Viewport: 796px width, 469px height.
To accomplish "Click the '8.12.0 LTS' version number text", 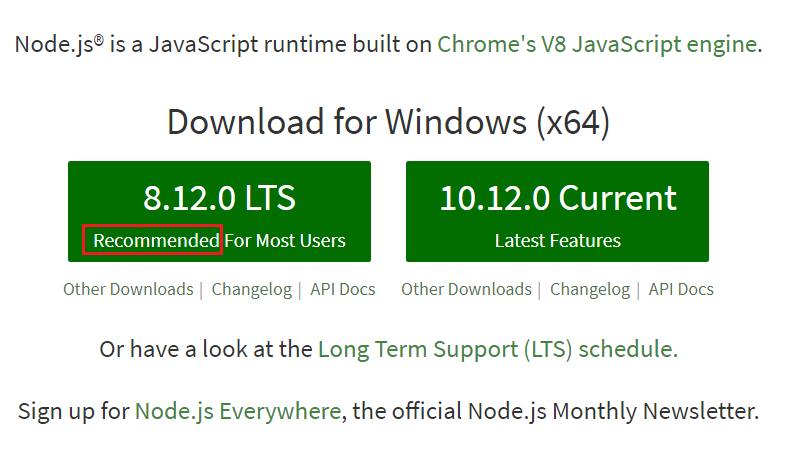I will 219,197.
